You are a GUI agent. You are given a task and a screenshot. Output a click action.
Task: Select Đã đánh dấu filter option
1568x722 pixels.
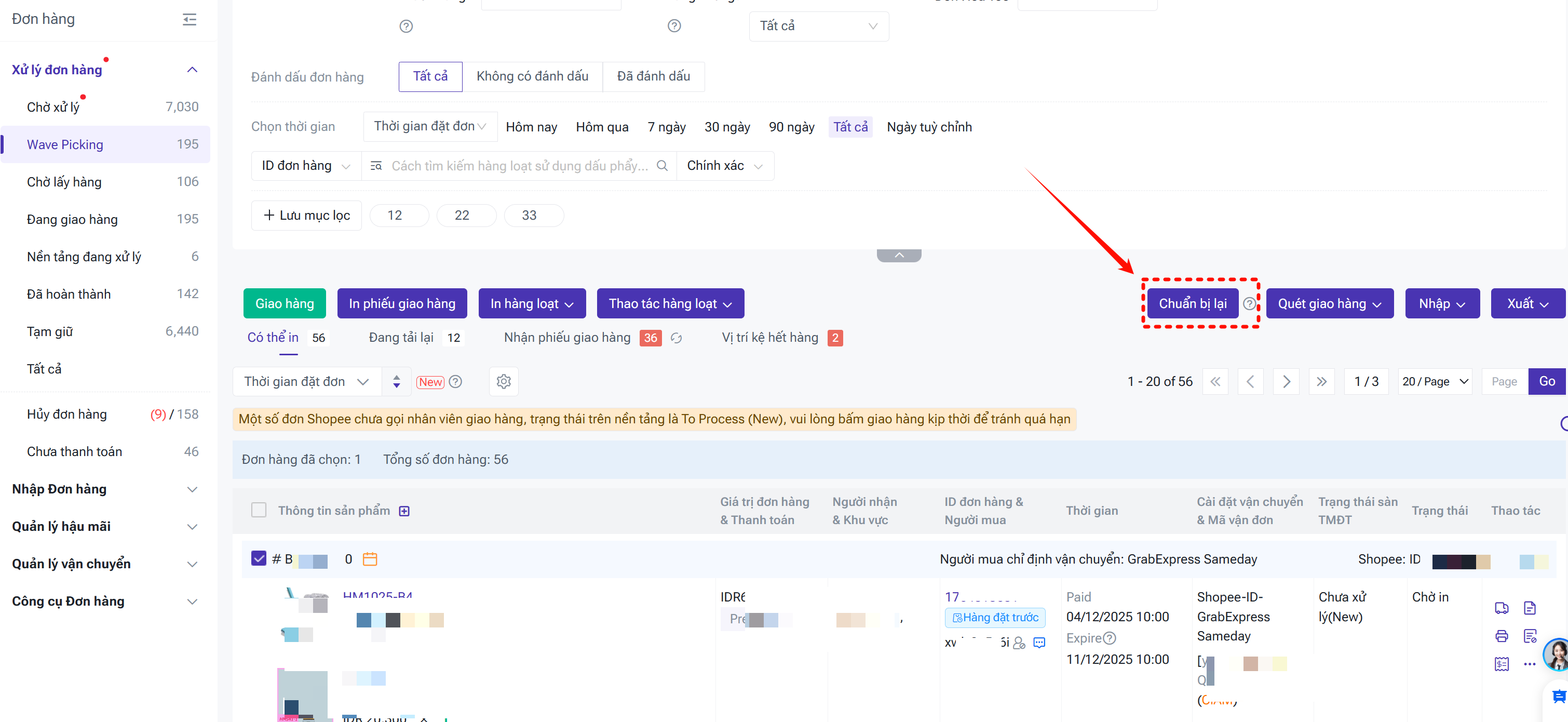click(x=653, y=76)
